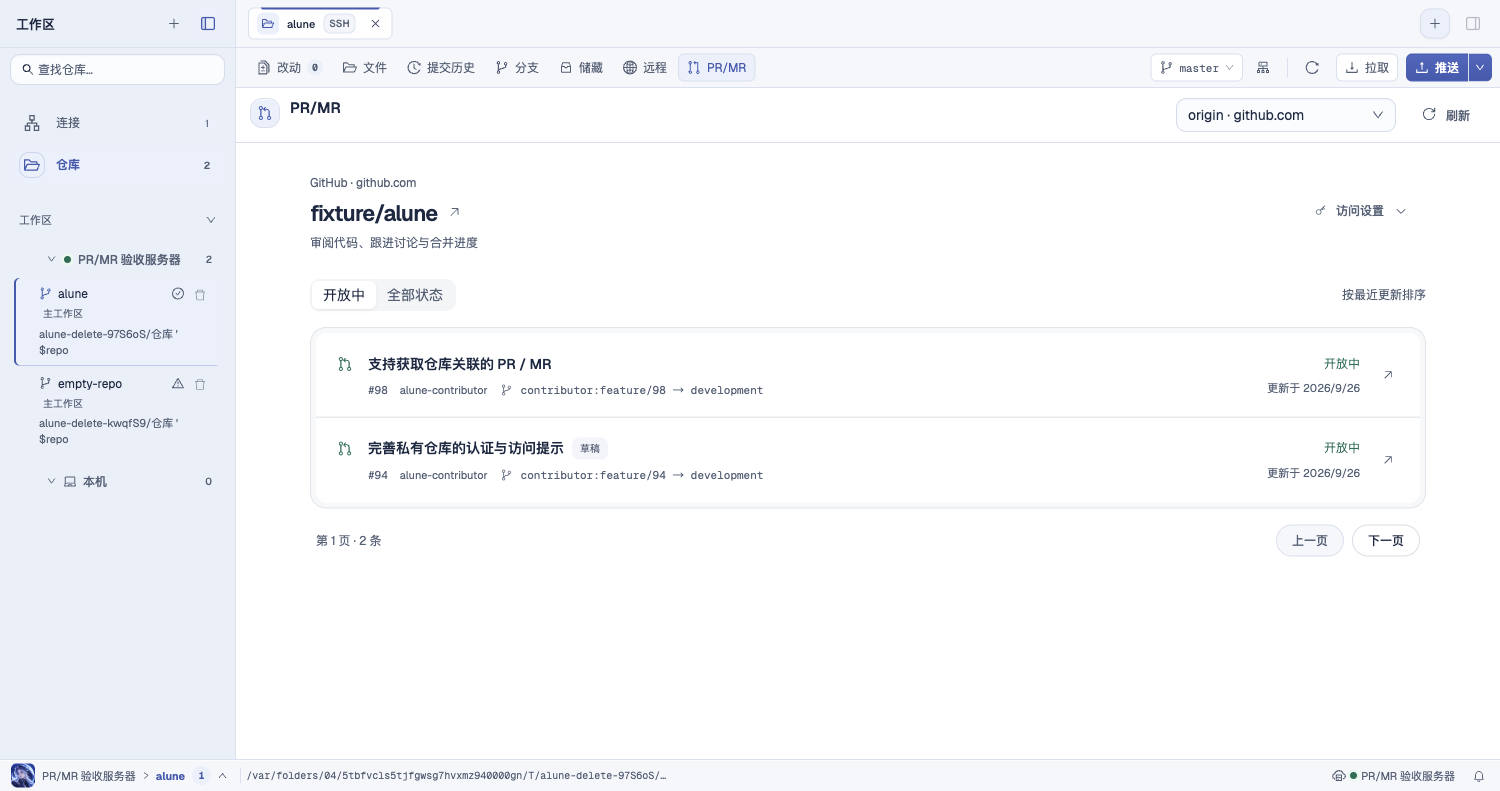Click the 刷新 button
The width and height of the screenshot is (1500, 791).
[1446, 115]
